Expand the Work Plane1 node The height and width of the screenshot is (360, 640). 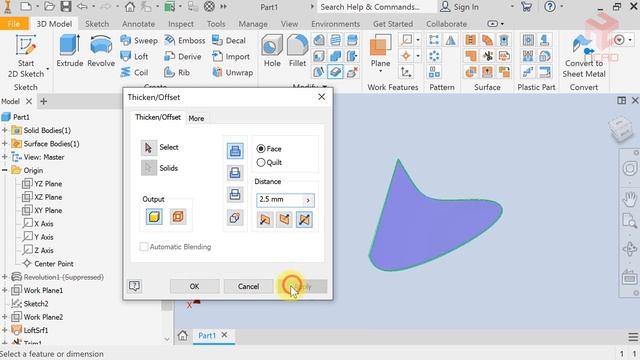click(4, 290)
